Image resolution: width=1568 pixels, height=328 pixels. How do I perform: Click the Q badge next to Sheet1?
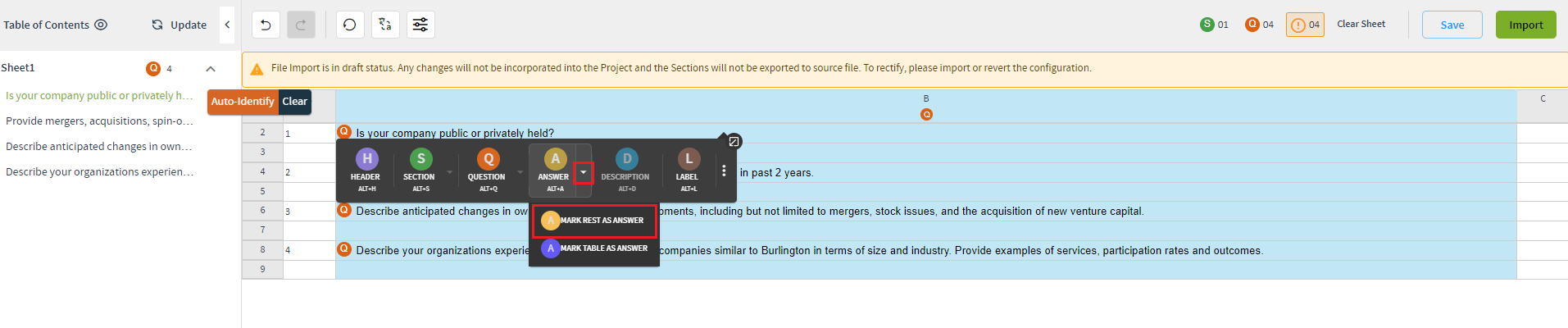[x=153, y=68]
